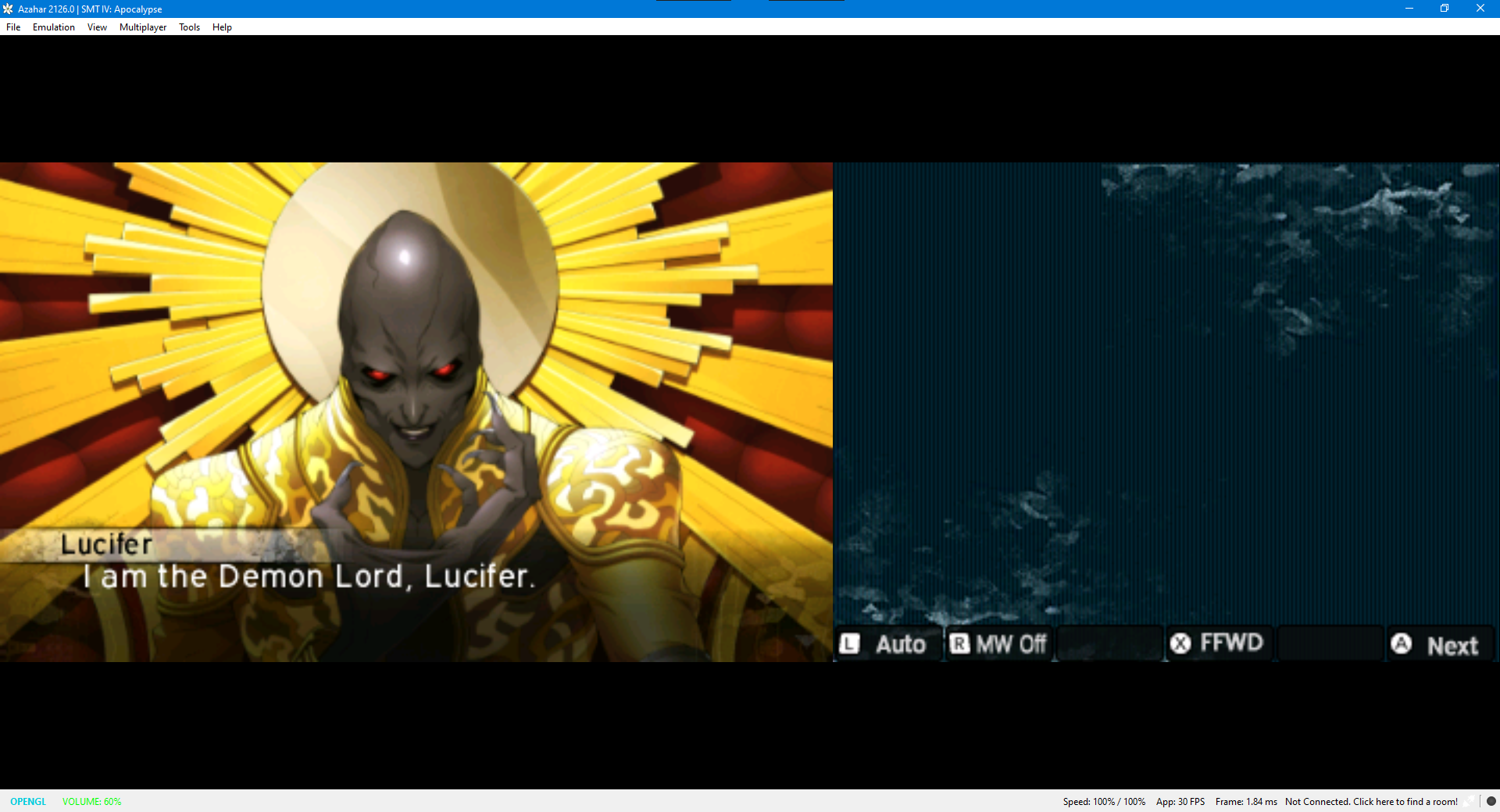
Task: Click the Lucifer dialogue text box
Action: [x=416, y=595]
